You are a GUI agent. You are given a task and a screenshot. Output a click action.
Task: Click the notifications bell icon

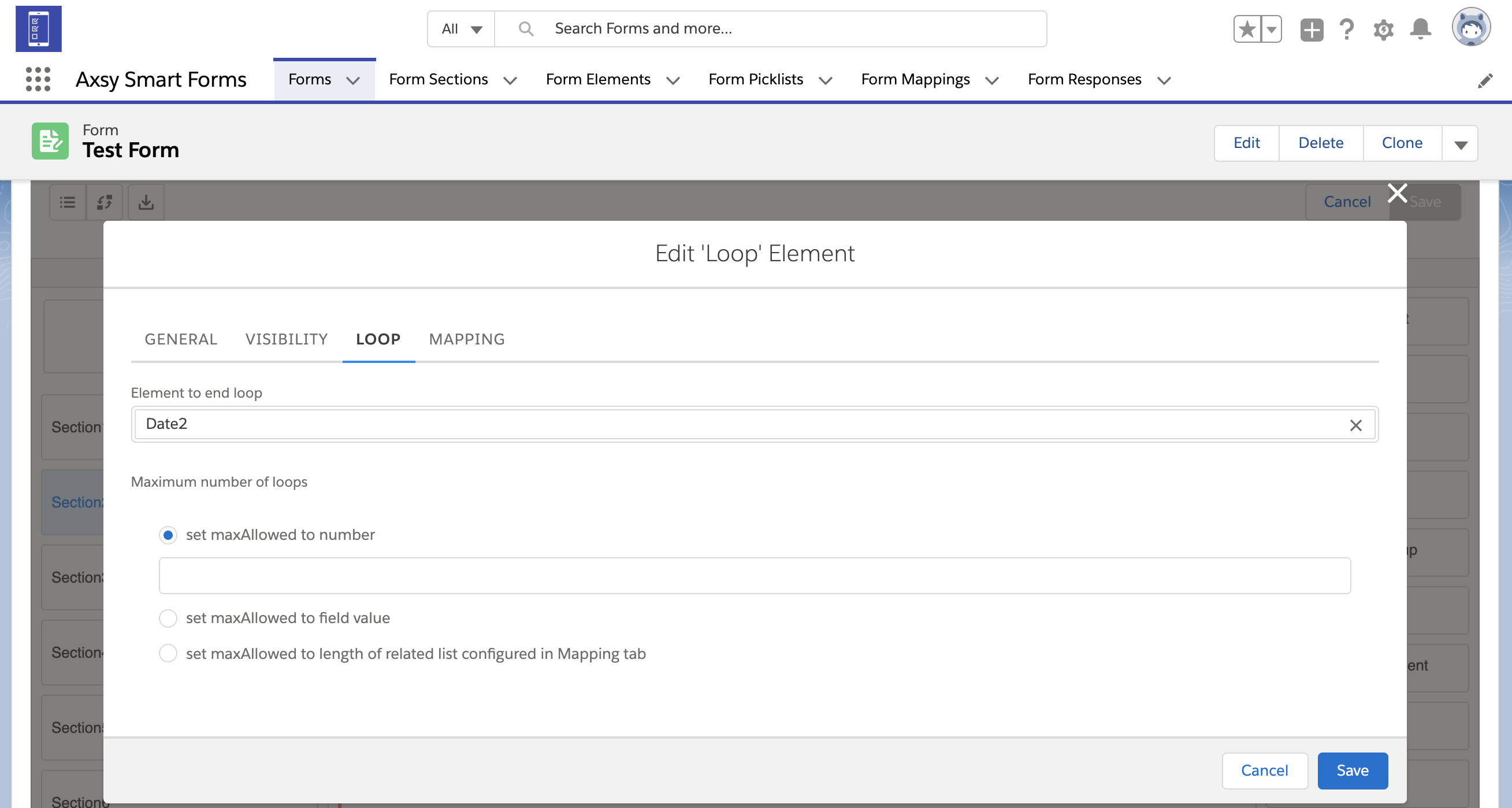[1420, 29]
